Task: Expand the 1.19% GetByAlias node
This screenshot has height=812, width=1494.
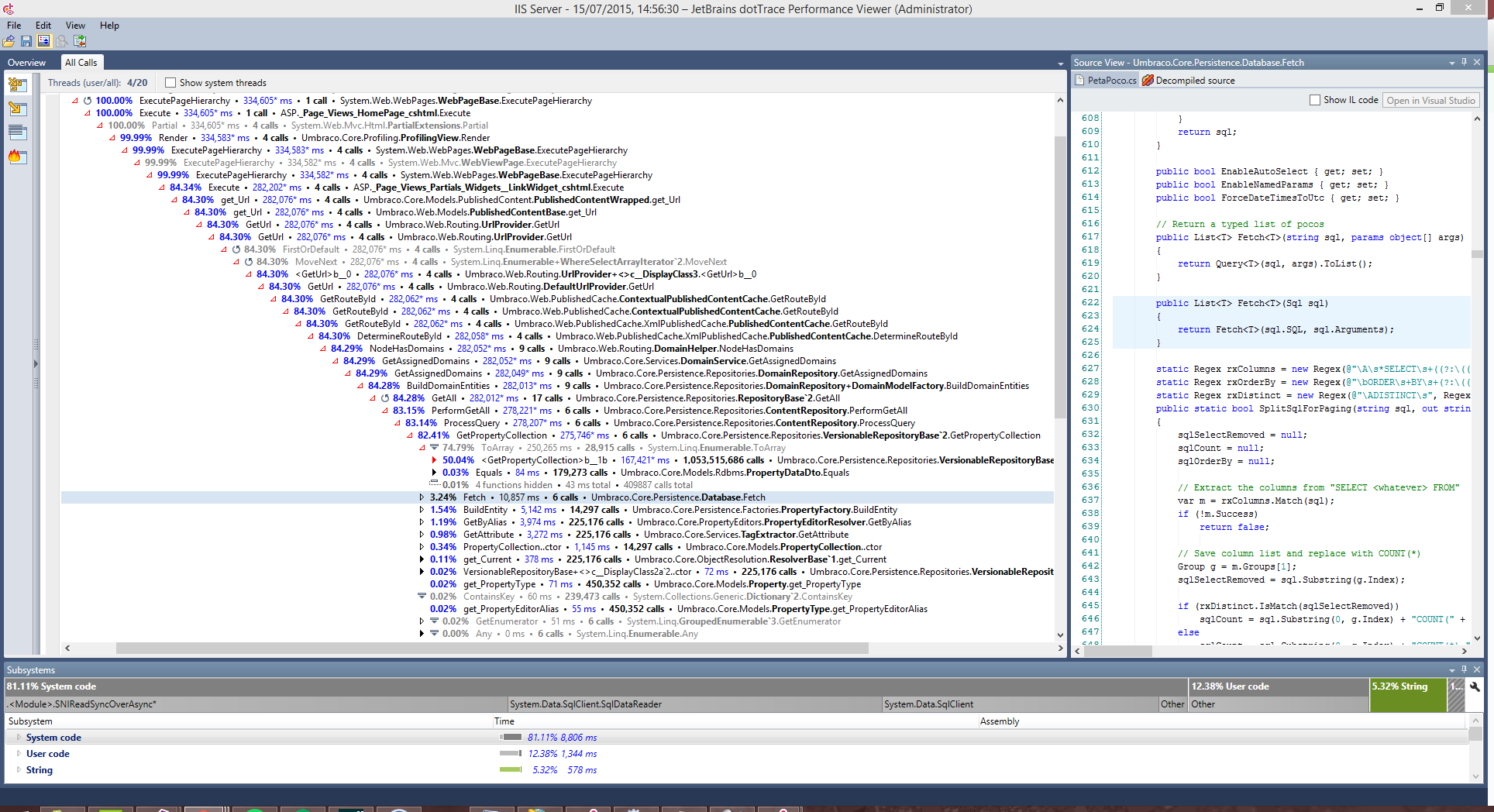Action: point(422,522)
